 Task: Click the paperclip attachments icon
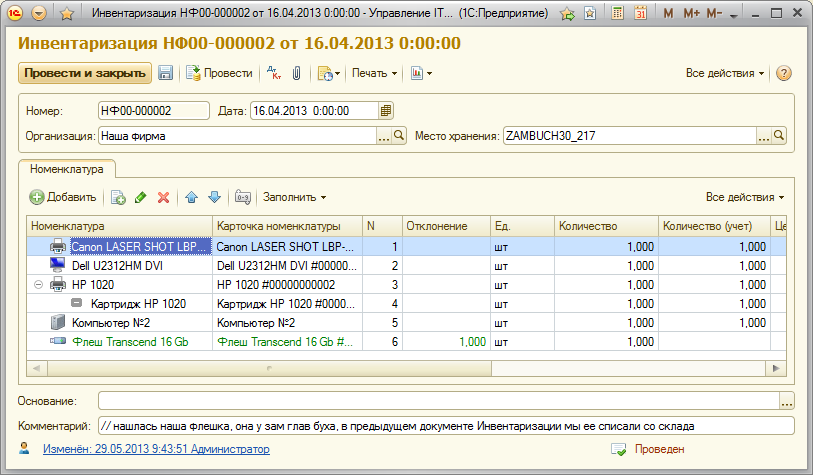(x=297, y=73)
